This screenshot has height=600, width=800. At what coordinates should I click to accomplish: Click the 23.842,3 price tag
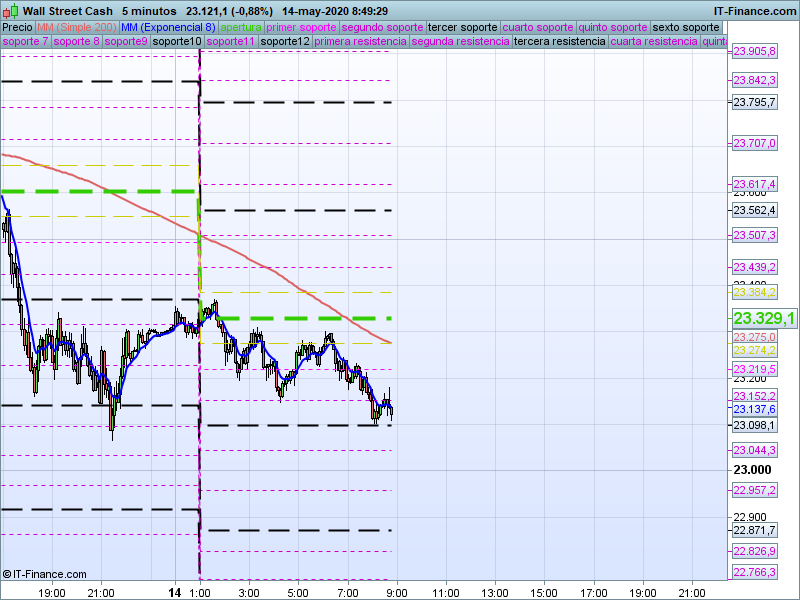755,80
